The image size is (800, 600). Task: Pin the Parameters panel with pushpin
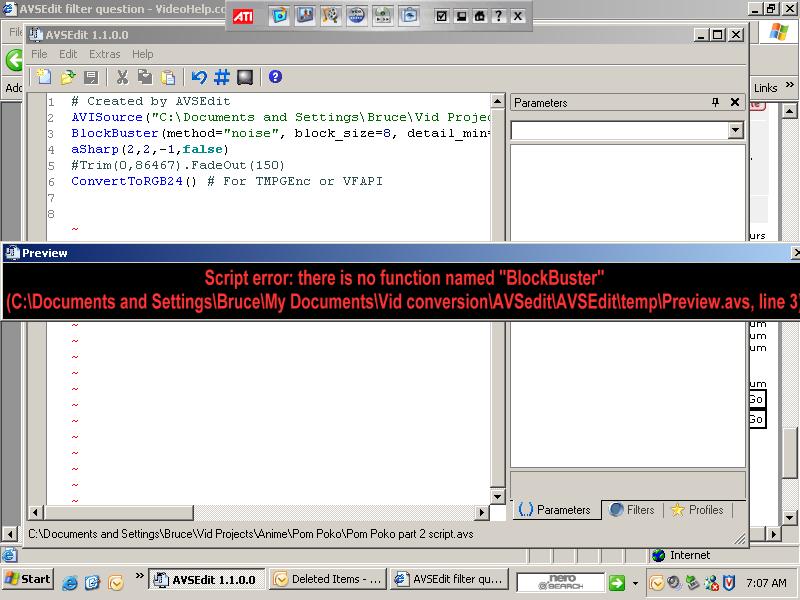(715, 103)
